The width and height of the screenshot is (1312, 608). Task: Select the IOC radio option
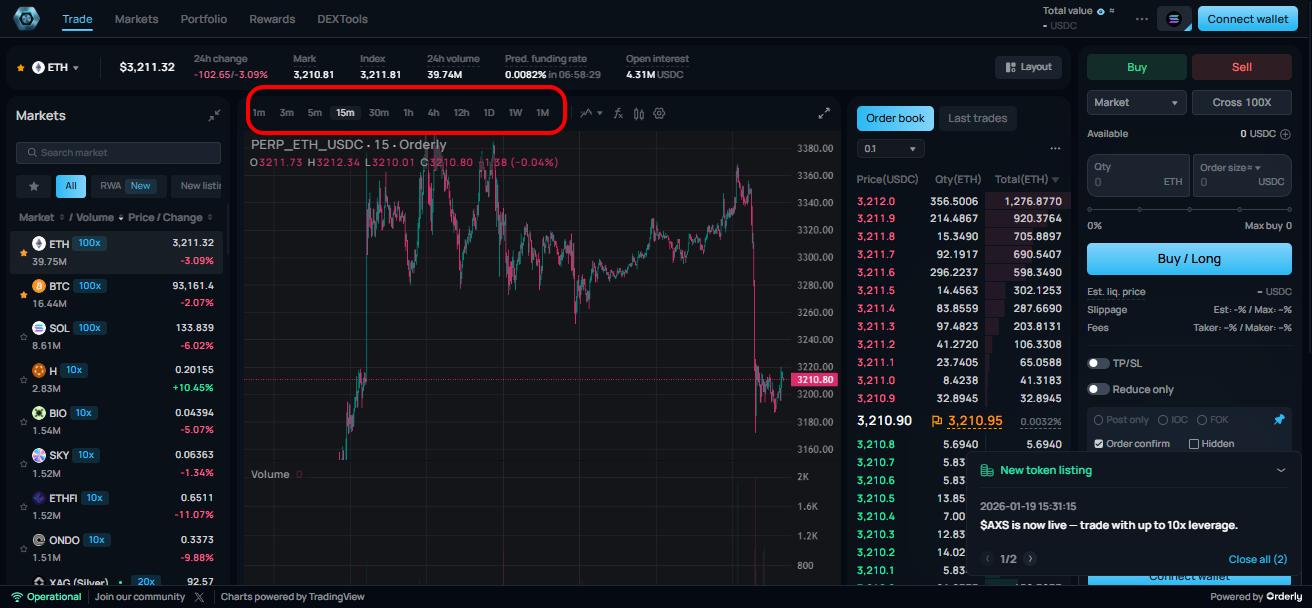(x=1162, y=420)
